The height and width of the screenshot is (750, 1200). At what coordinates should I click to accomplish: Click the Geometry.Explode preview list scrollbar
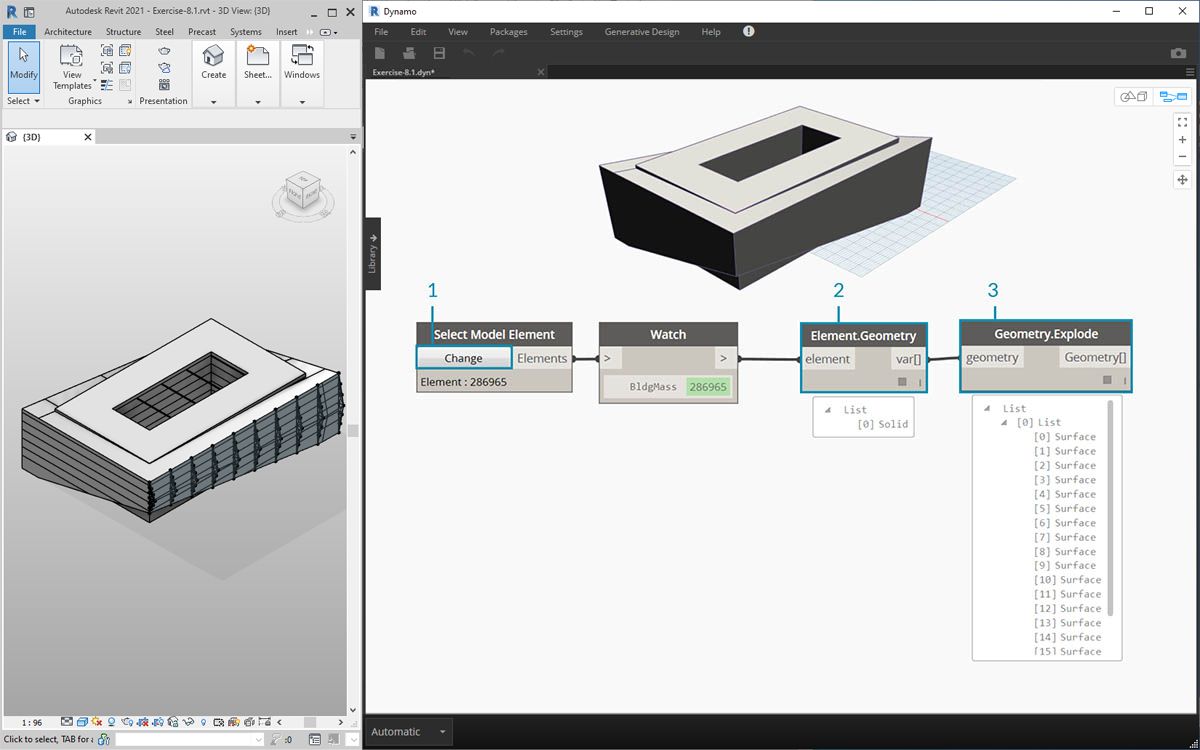pos(1110,509)
